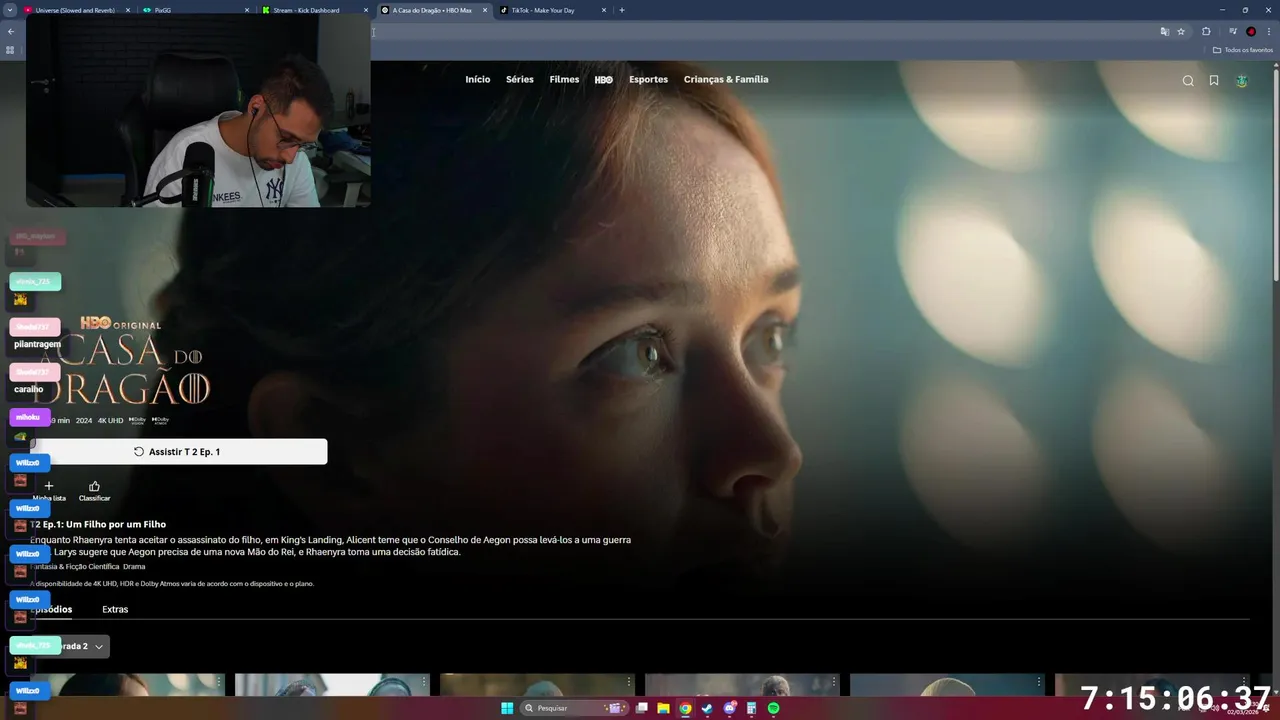Open the HBO Max search icon
The width and height of the screenshot is (1280, 720).
pos(1188,81)
